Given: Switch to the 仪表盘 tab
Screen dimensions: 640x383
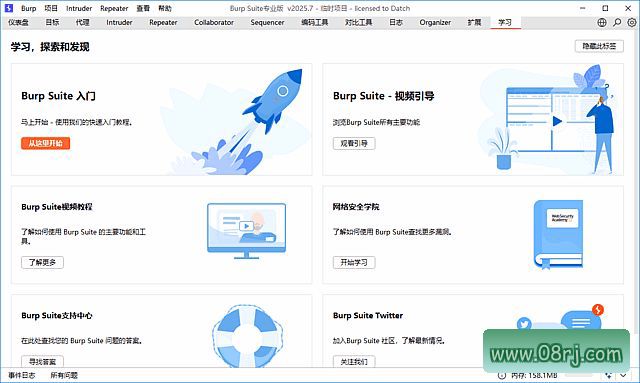Looking at the screenshot, I should [x=18, y=22].
